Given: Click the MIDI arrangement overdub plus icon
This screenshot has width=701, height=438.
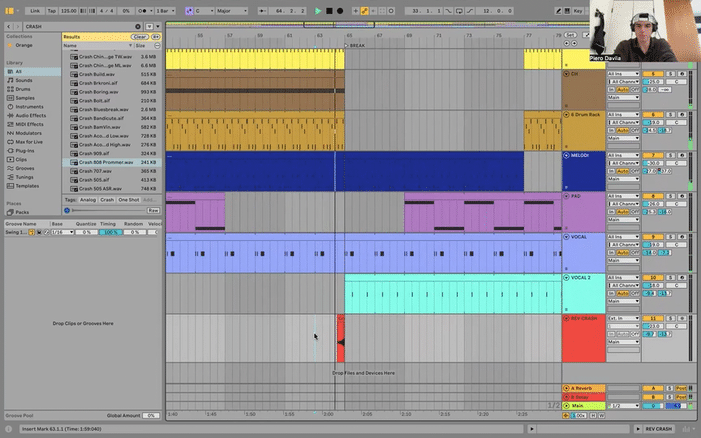Looking at the screenshot, I should coord(355,11).
